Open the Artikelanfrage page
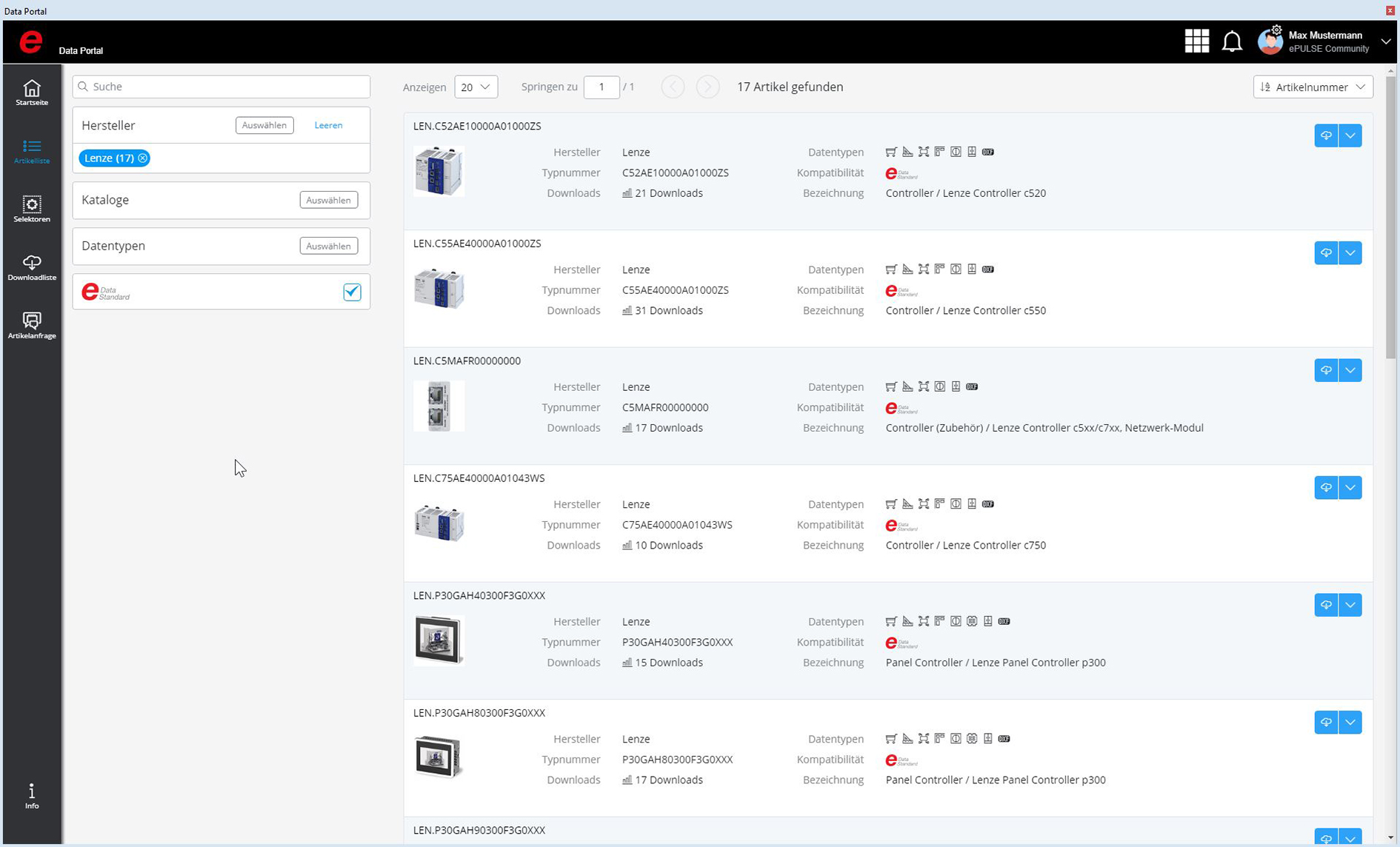This screenshot has width=1400, height=847. click(31, 324)
